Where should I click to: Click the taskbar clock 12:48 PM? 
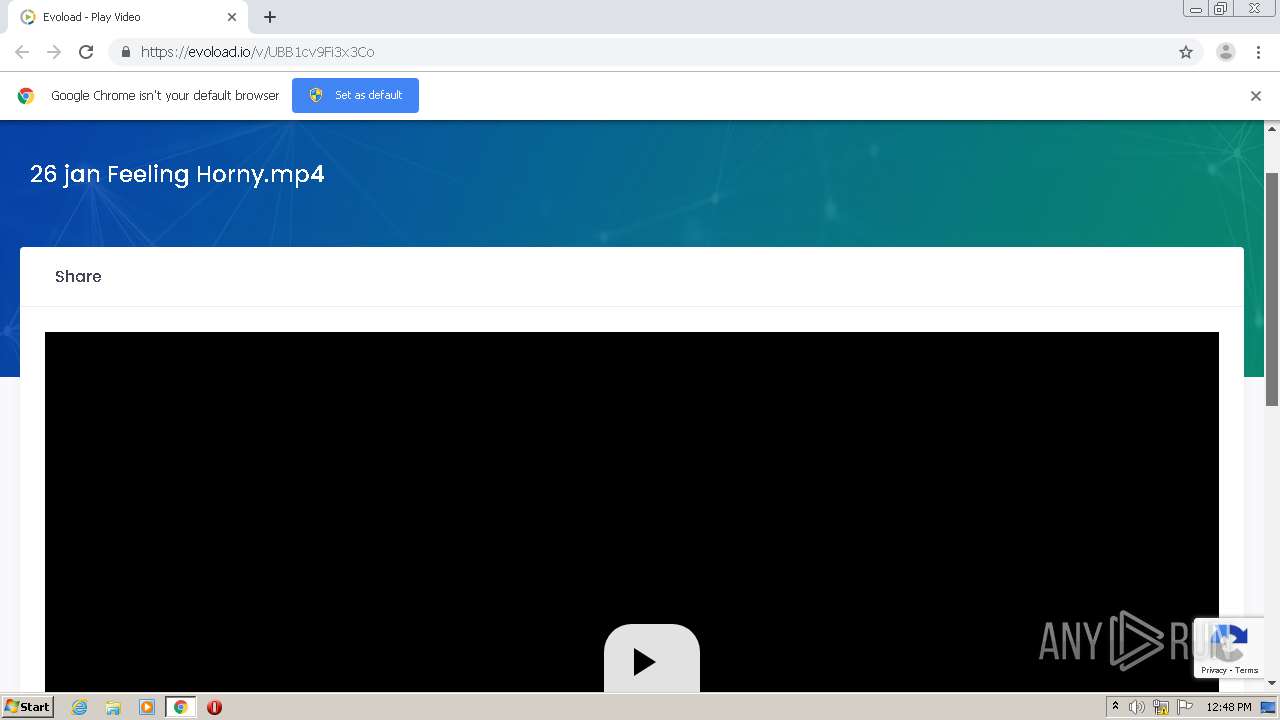pos(1229,707)
